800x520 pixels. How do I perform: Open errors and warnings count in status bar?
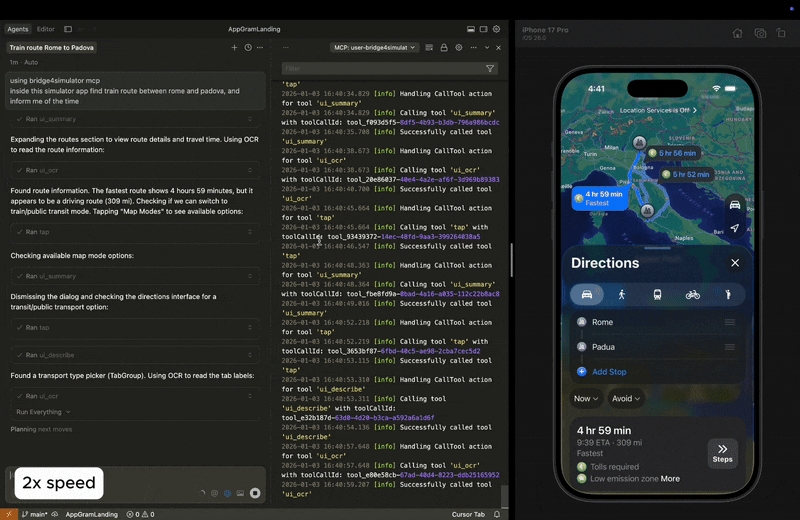point(140,514)
